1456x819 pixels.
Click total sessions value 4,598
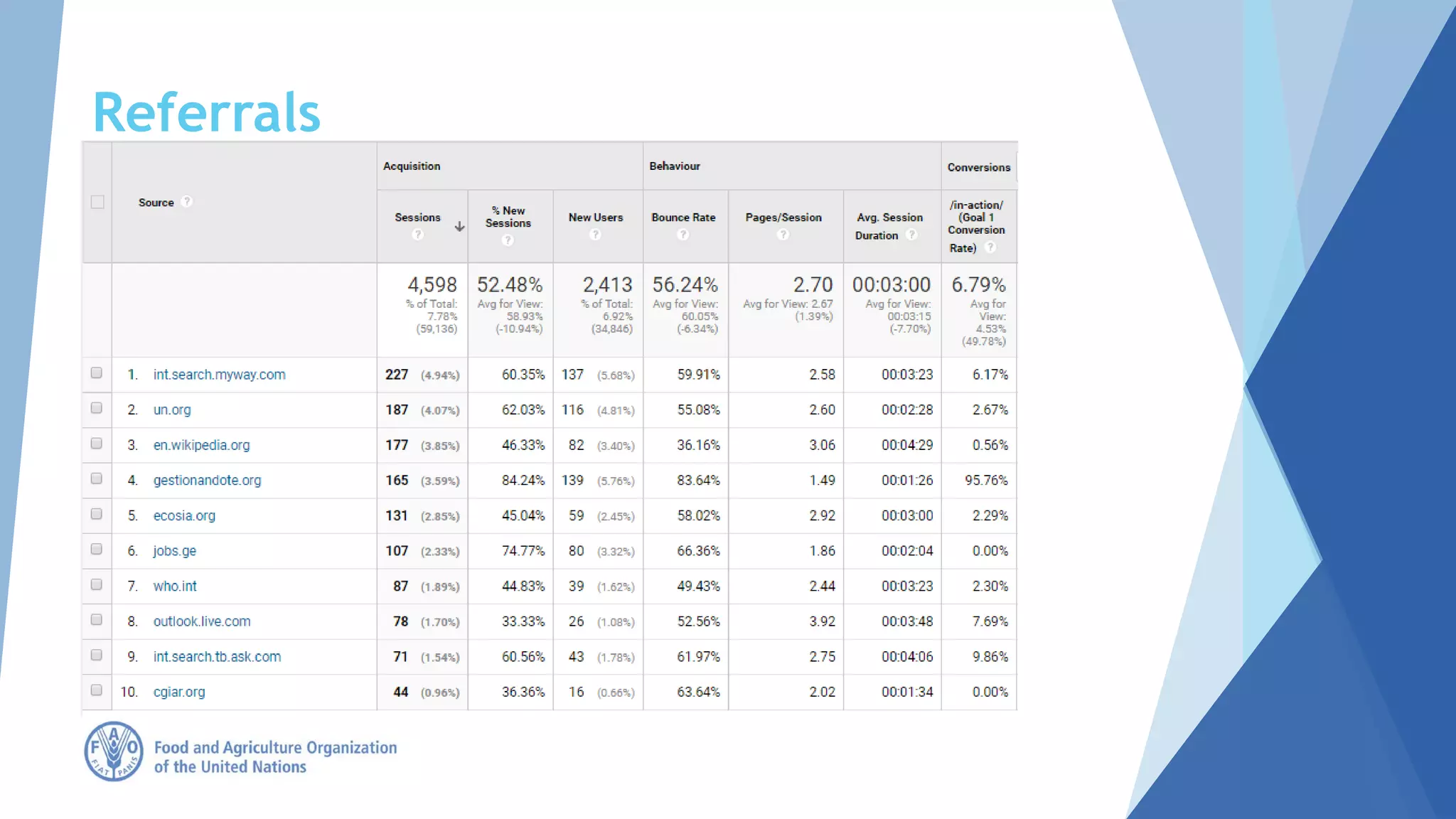432,285
